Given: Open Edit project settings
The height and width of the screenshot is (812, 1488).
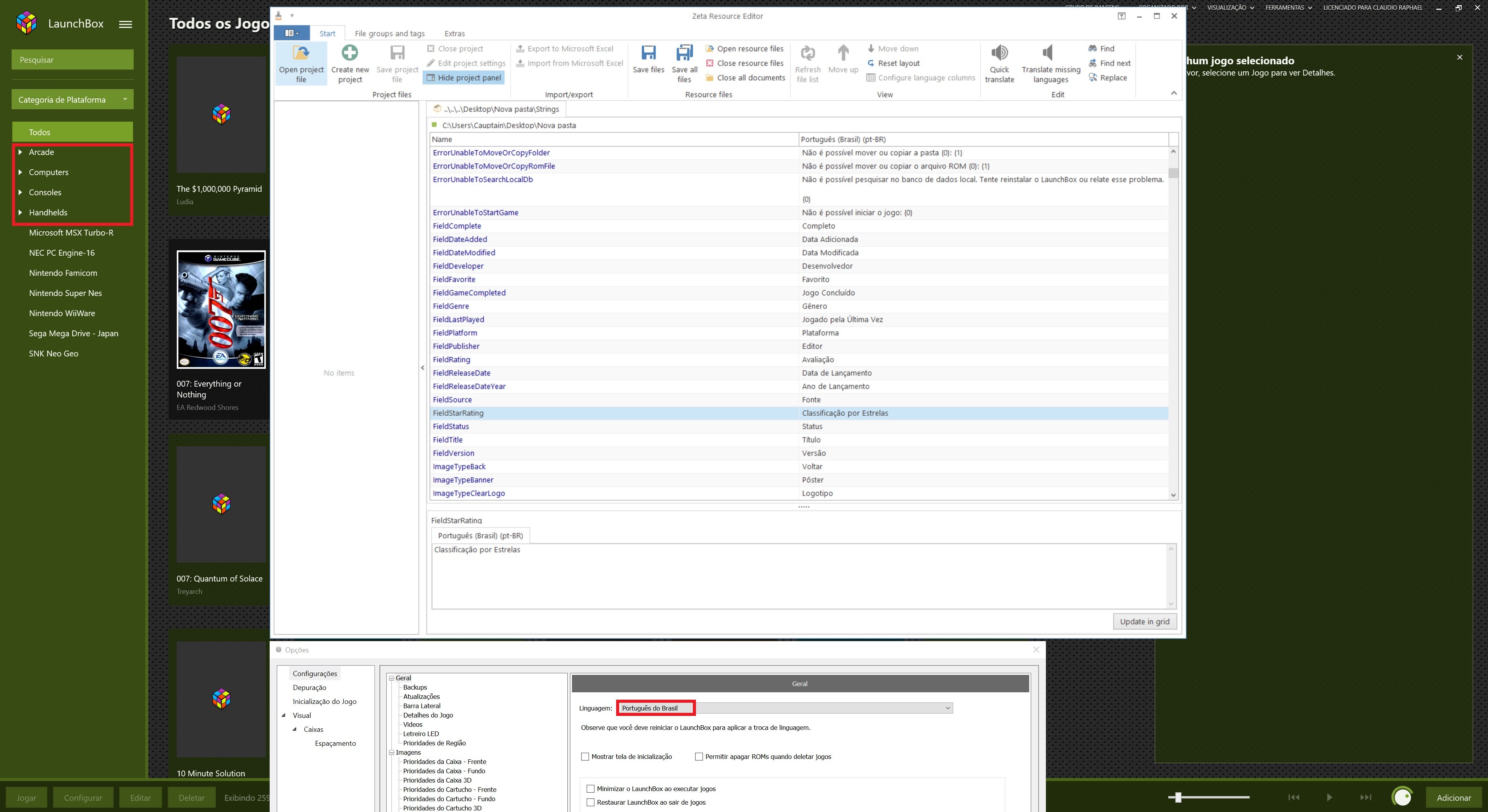Looking at the screenshot, I should [x=465, y=63].
